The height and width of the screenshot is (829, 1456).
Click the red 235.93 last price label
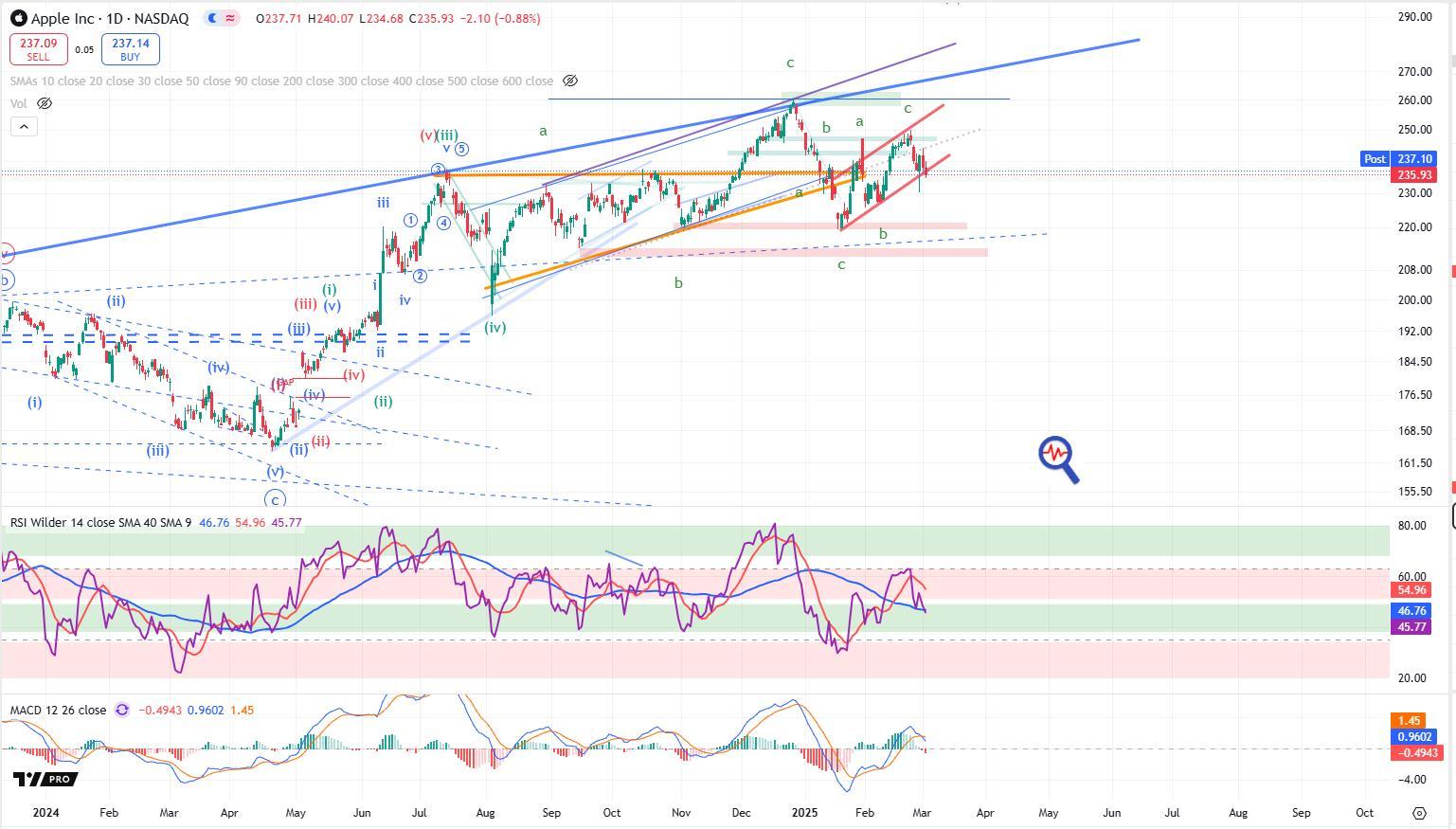(1412, 175)
